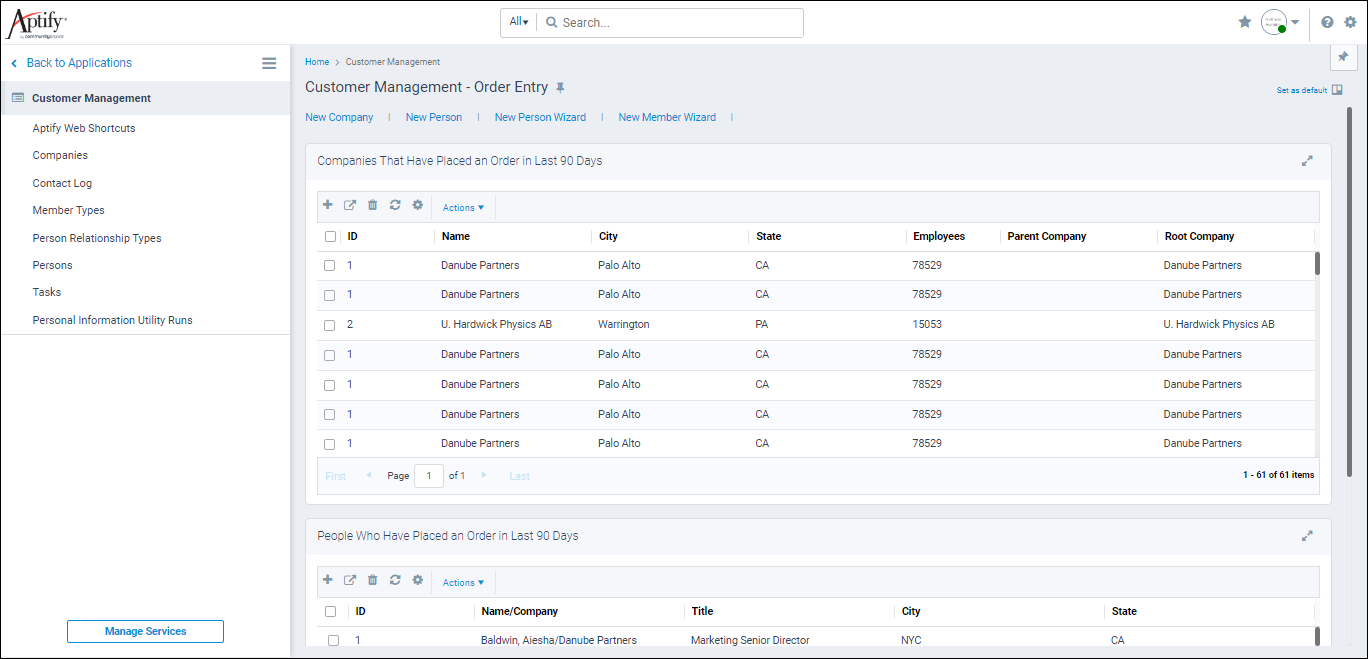Open Personal Information Utility Runs
Screen dimensions: 1368x659
coord(112,320)
